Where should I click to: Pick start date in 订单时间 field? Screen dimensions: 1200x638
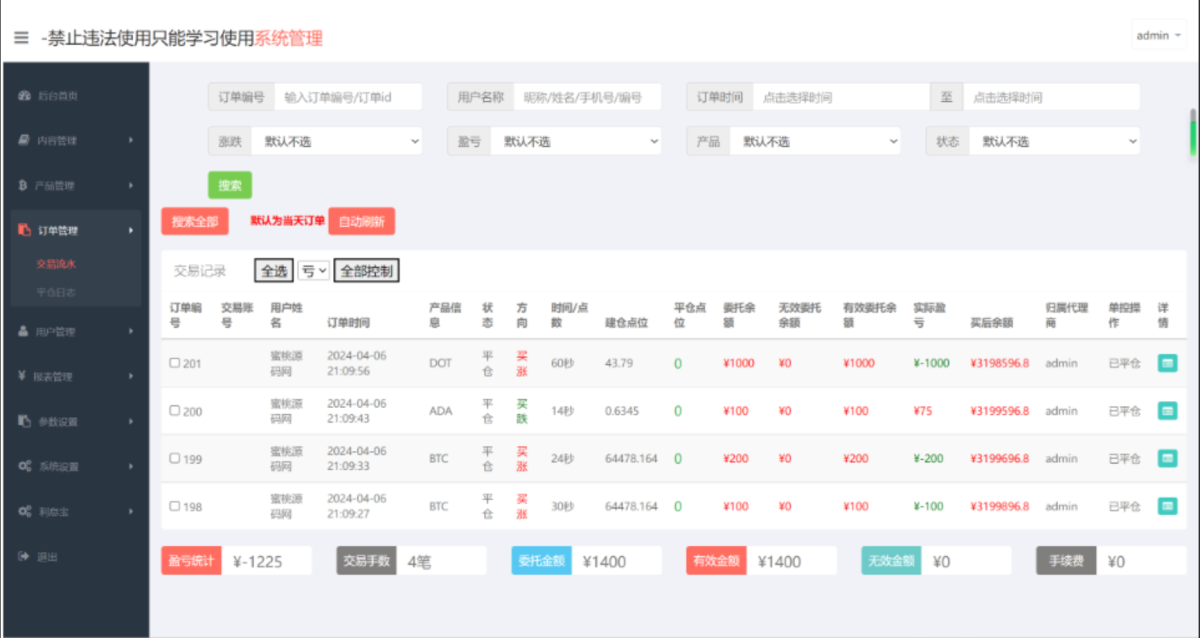pyautogui.click(x=841, y=97)
